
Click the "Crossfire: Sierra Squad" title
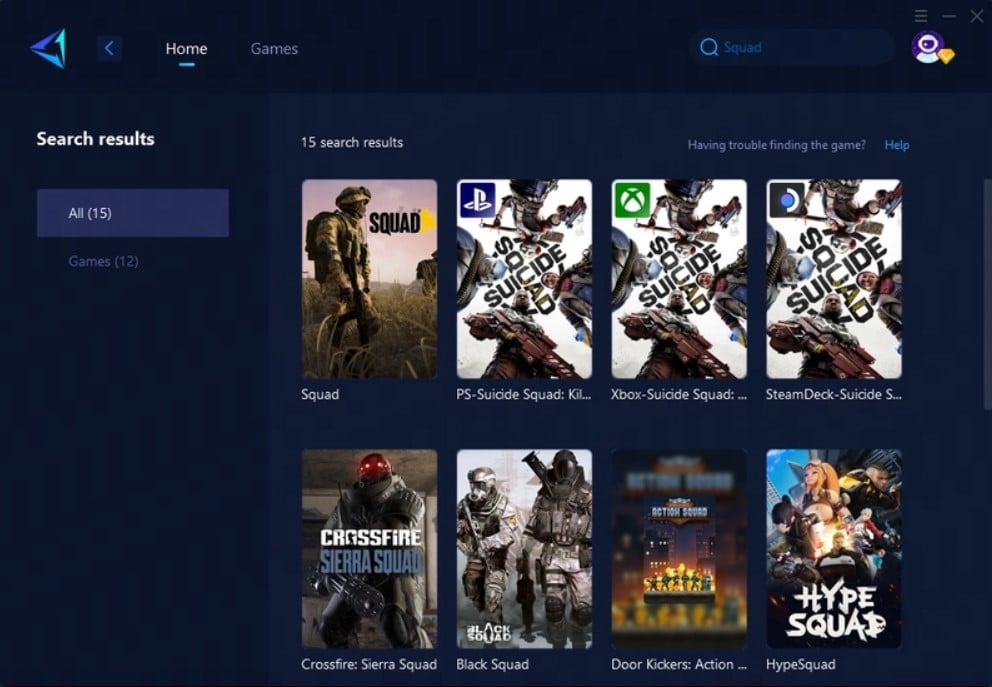tap(369, 664)
